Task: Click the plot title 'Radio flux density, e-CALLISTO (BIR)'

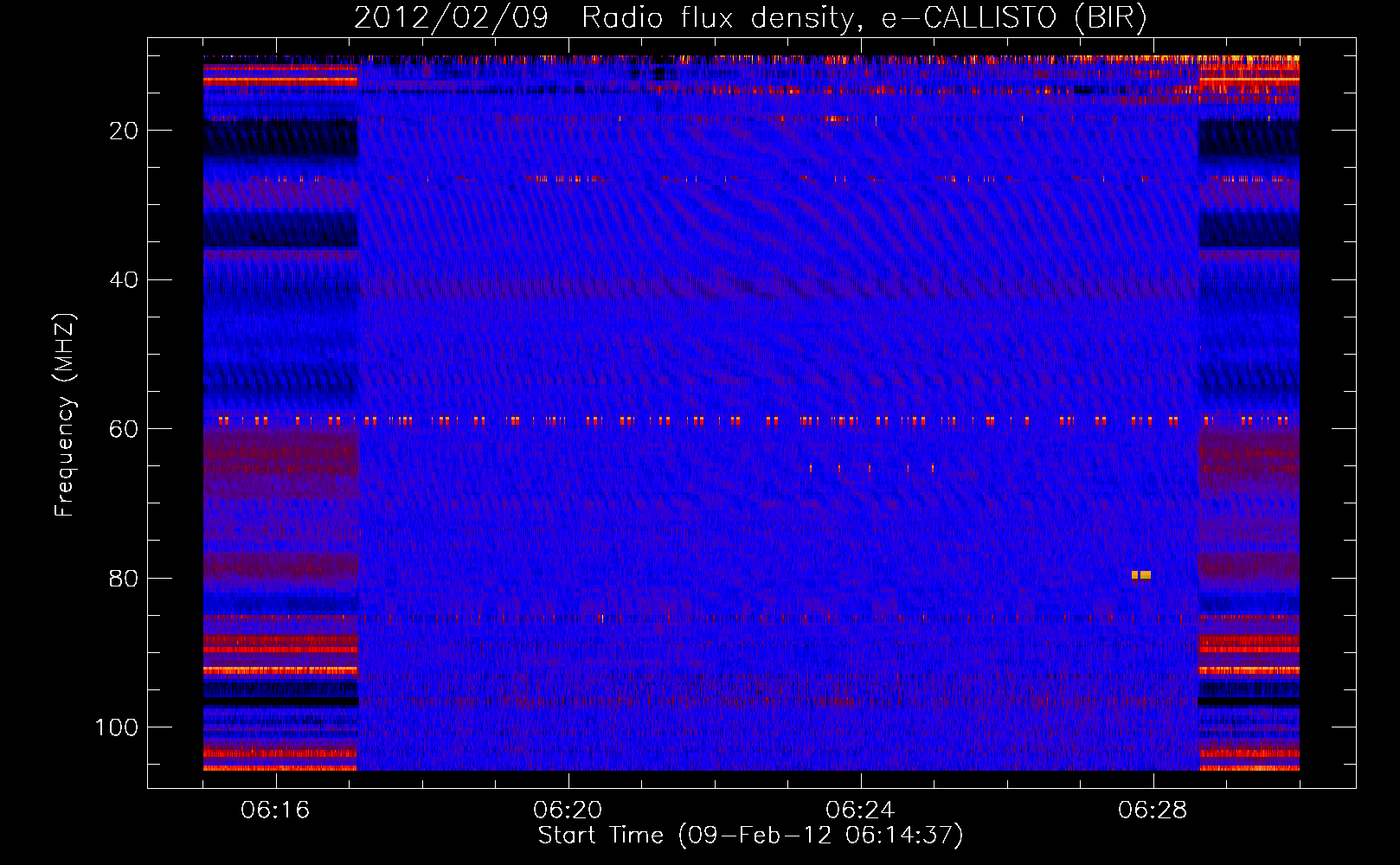Action: tap(864, 18)
